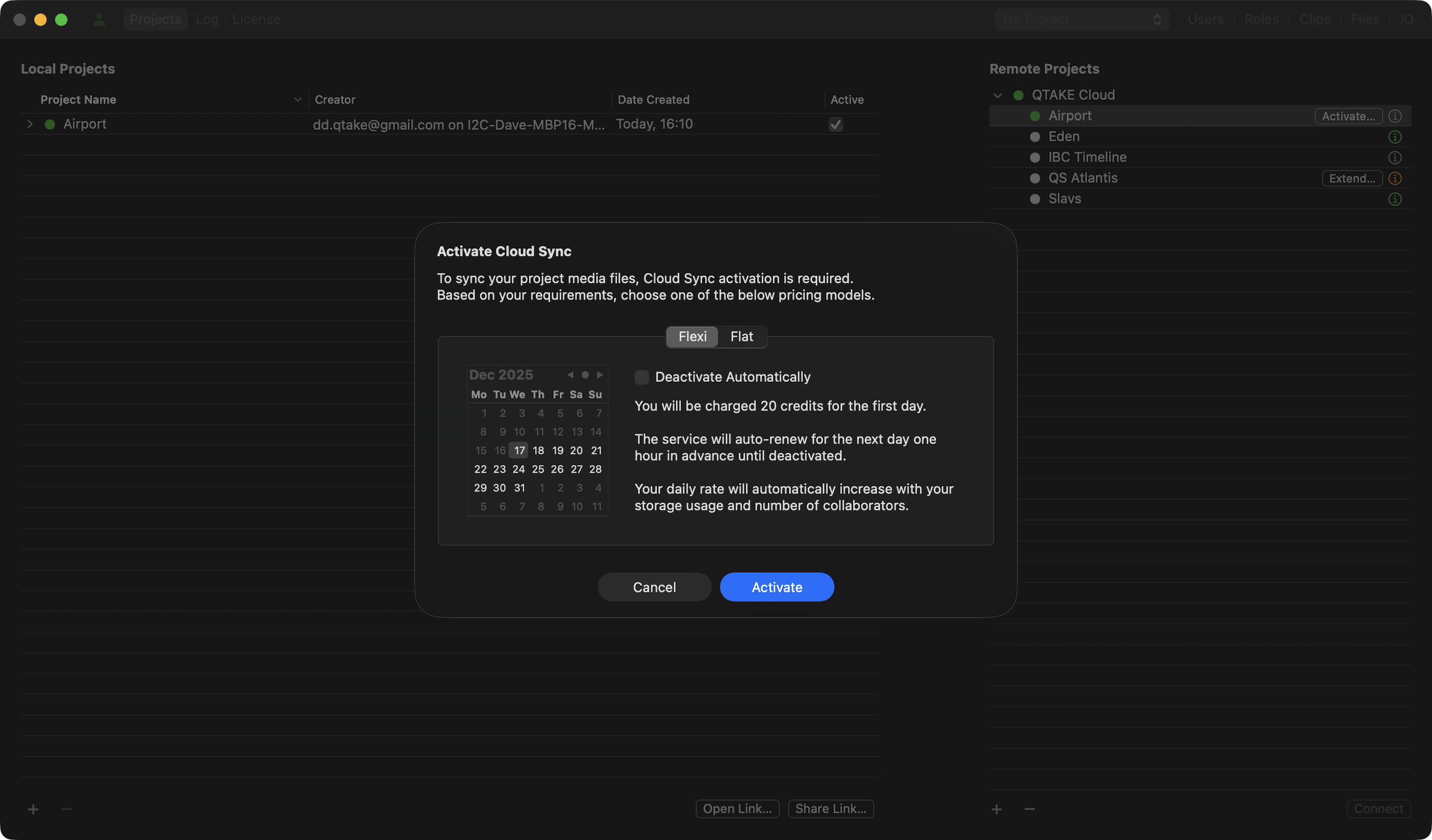Jump to today using calendar dot
The height and width of the screenshot is (840, 1432).
585,375
